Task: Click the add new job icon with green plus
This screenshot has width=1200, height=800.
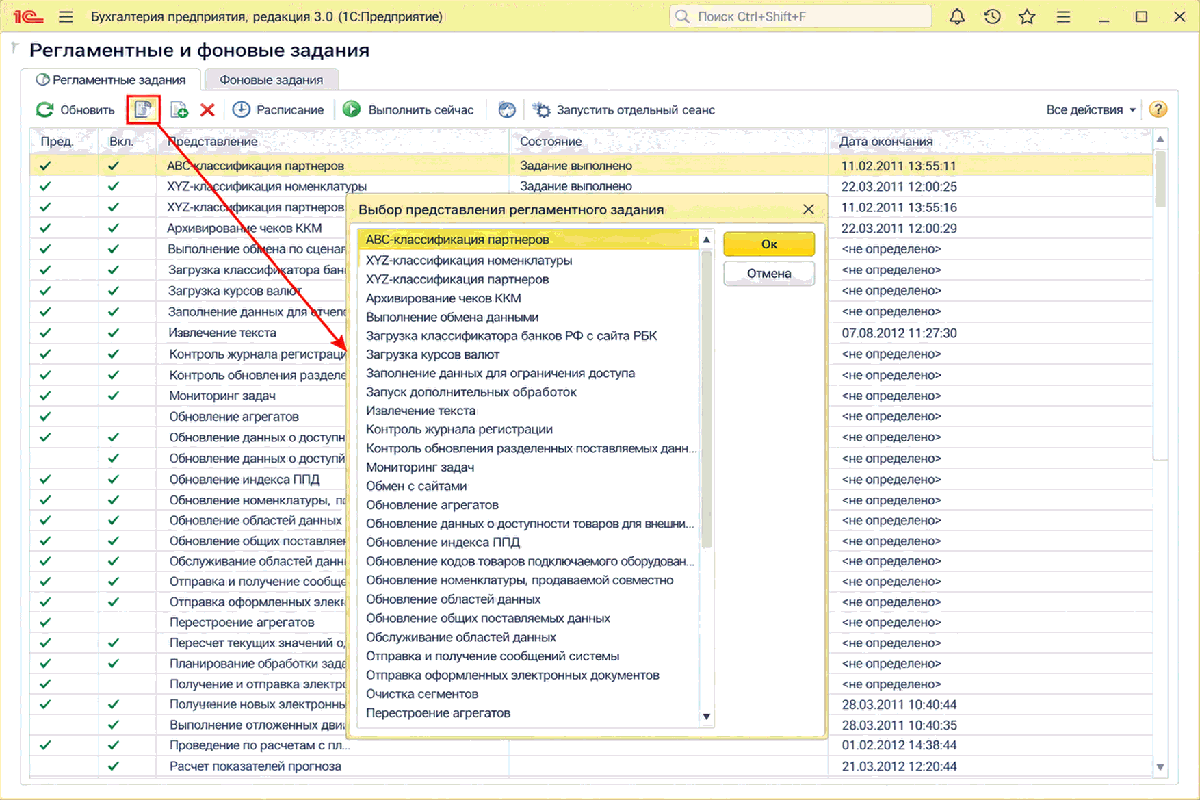Action: pyautogui.click(x=179, y=110)
